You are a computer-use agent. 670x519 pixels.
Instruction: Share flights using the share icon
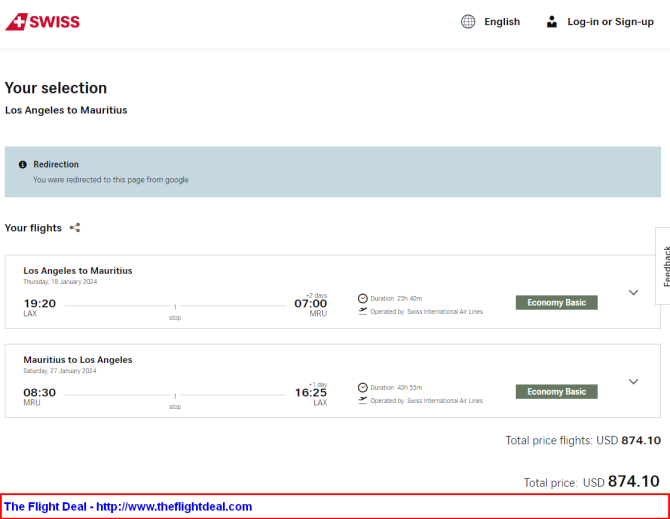coord(75,228)
